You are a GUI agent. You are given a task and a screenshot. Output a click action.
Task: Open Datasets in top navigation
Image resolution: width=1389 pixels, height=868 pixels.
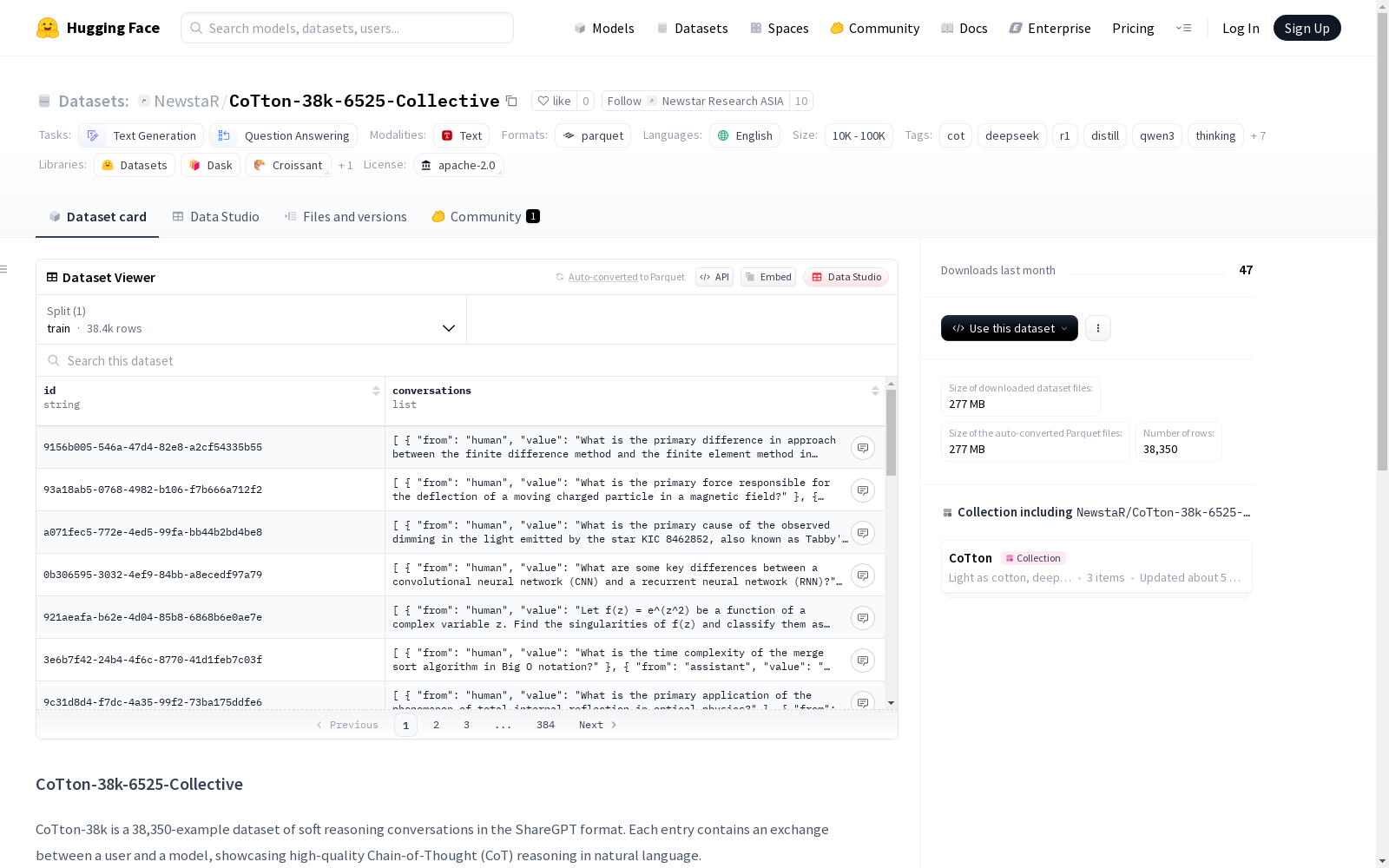pyautogui.click(x=692, y=28)
